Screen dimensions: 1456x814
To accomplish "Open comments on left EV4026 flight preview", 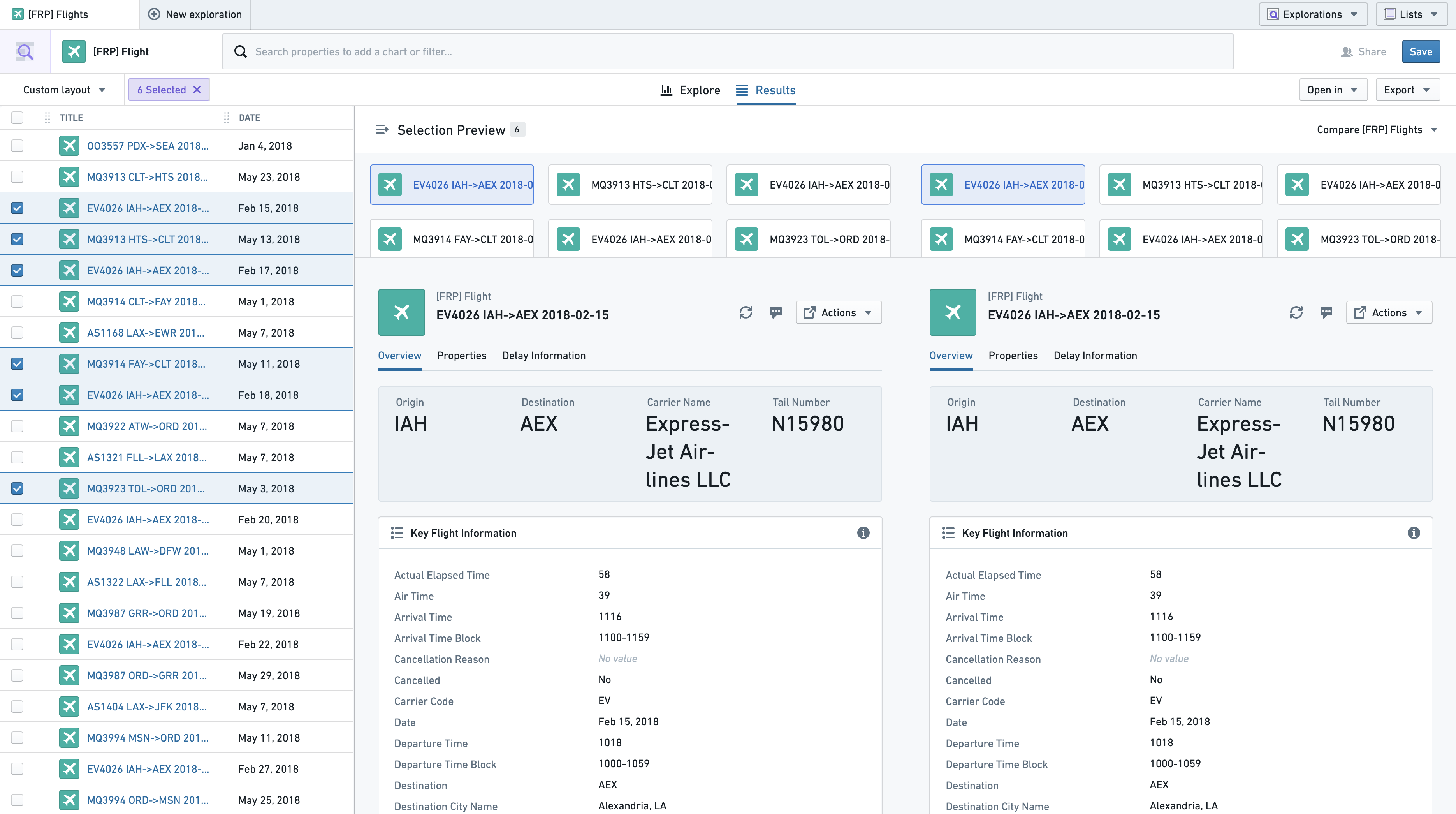I will coord(775,313).
